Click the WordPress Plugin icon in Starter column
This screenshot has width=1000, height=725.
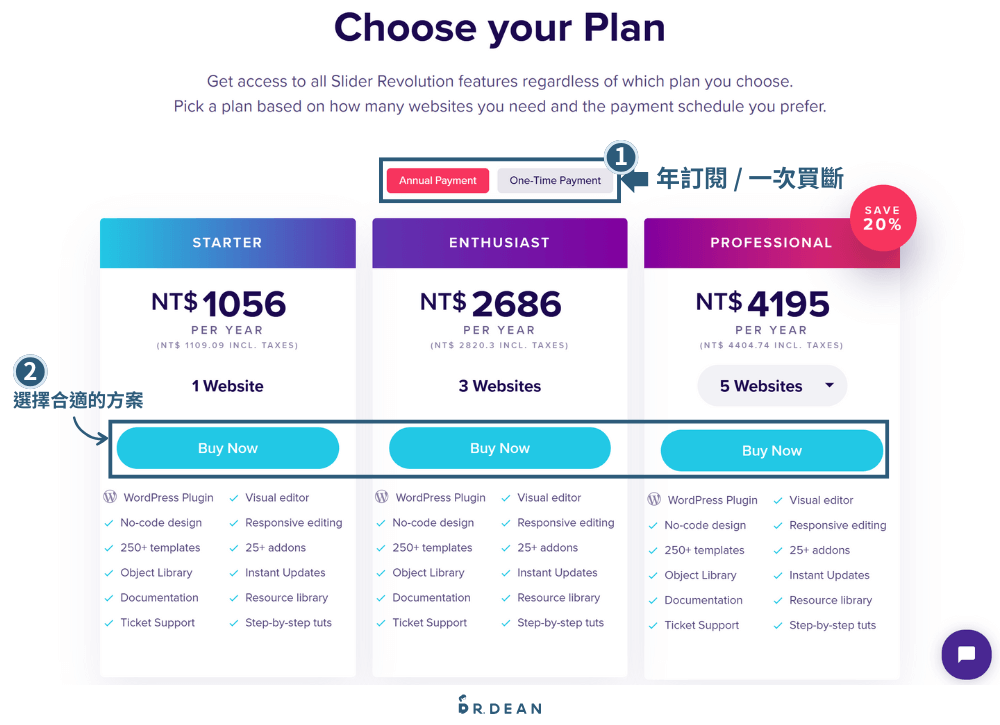111,497
